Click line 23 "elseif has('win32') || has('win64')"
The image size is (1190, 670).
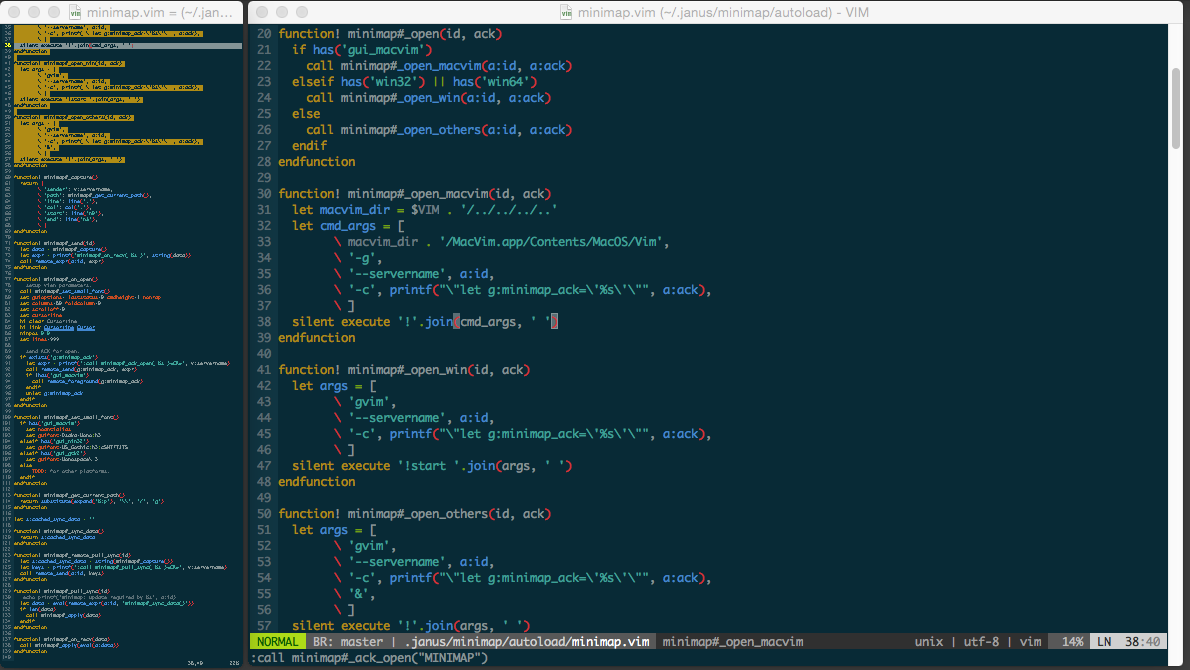click(414, 82)
